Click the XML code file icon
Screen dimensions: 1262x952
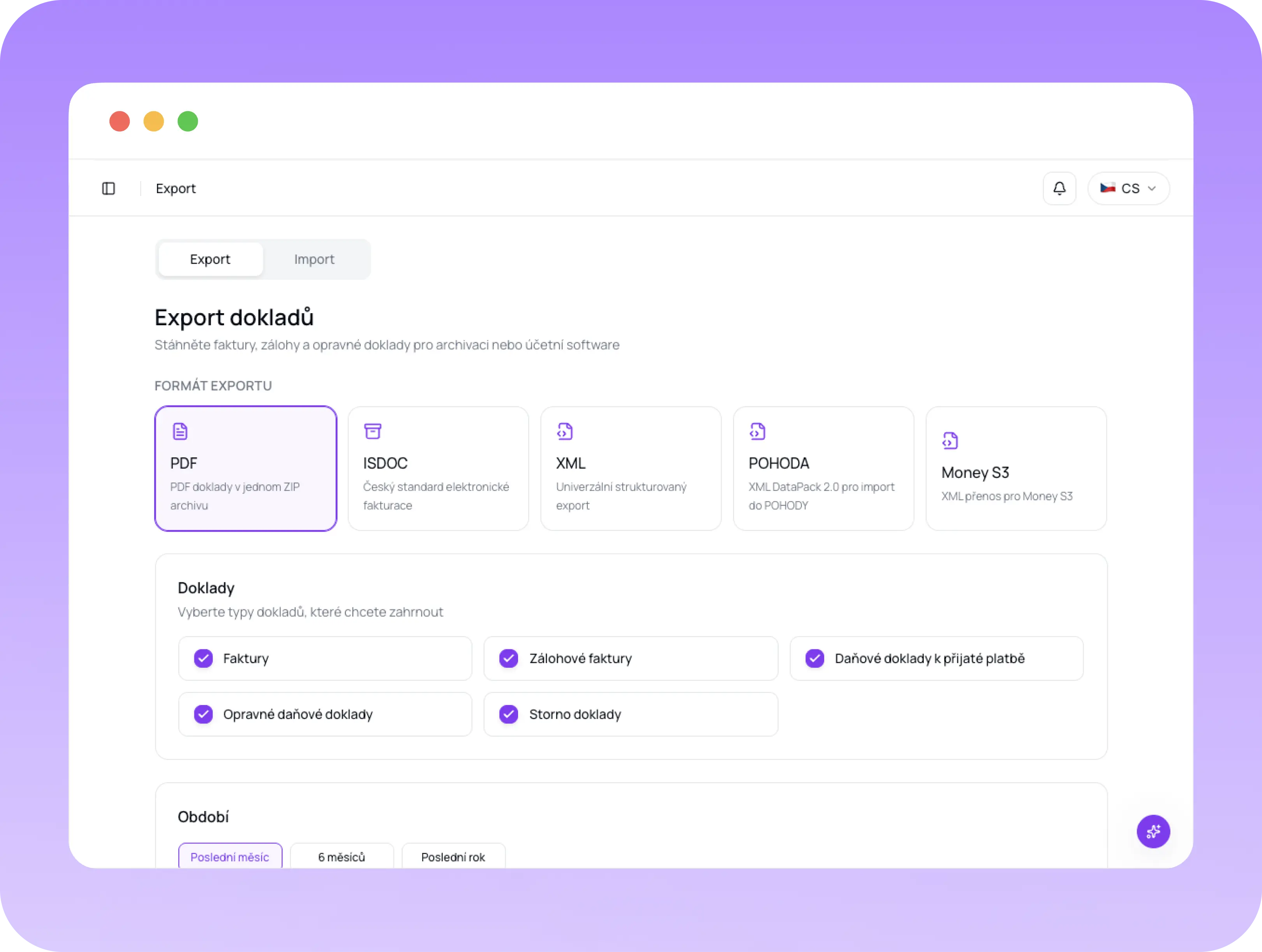click(565, 431)
